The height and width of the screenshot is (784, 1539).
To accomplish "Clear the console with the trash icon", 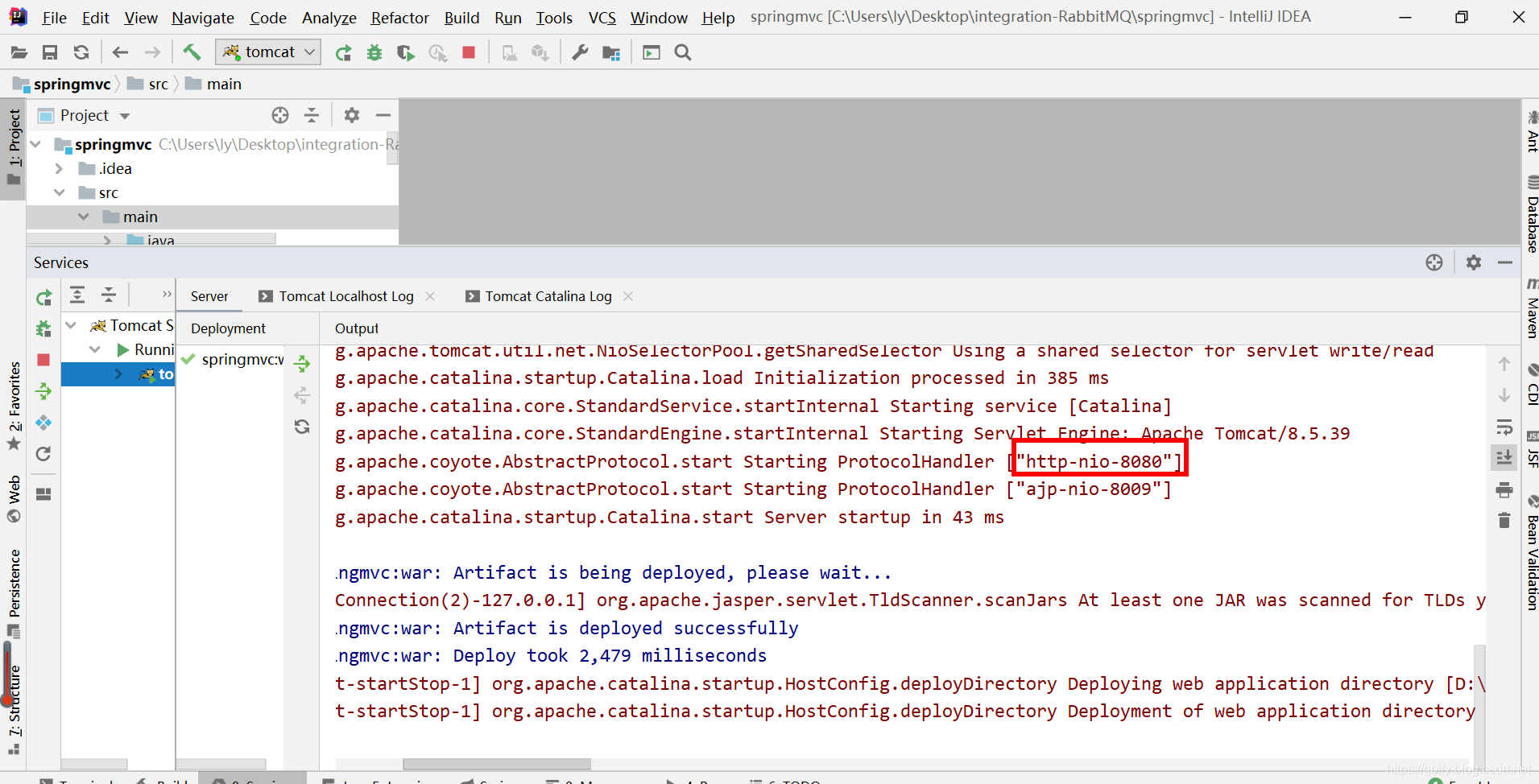I will point(1504,521).
